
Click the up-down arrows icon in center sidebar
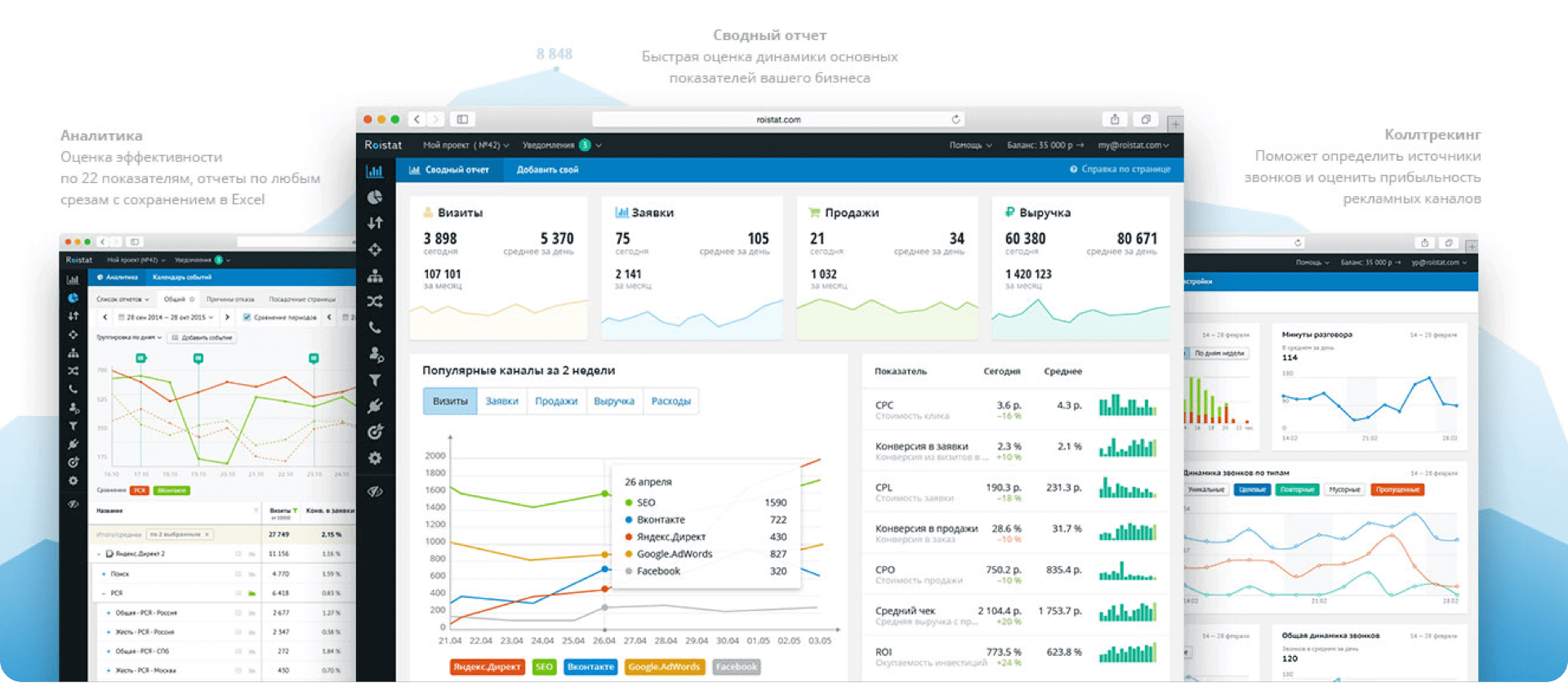tap(375, 223)
